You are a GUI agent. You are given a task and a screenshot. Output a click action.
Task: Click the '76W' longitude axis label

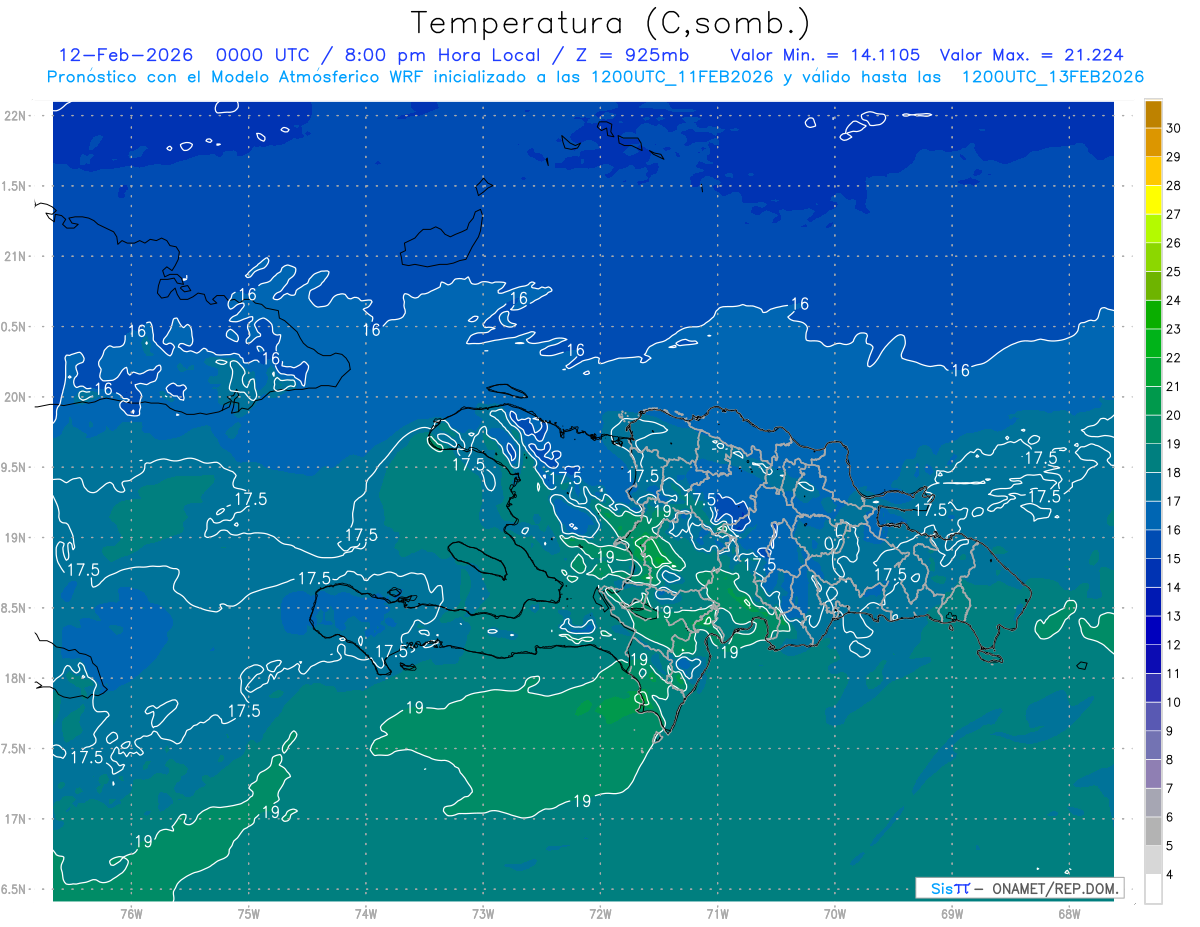[x=131, y=914]
